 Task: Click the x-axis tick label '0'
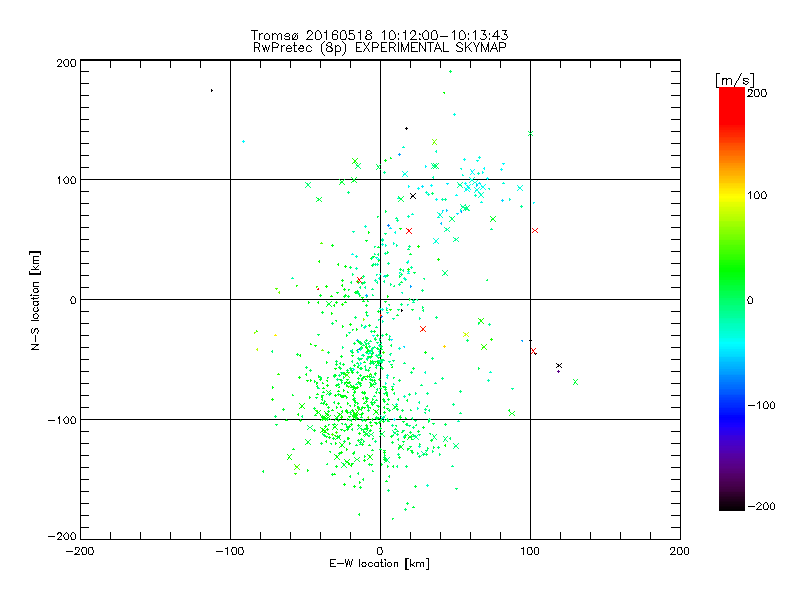coord(380,551)
